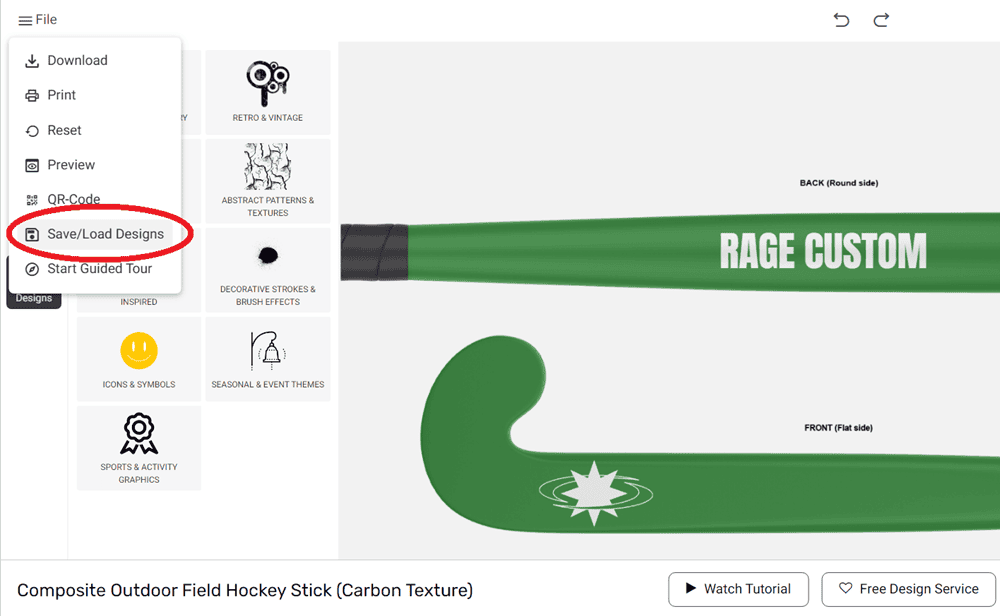Select Sports & Activity Graphics ribbon icon

tap(139, 447)
